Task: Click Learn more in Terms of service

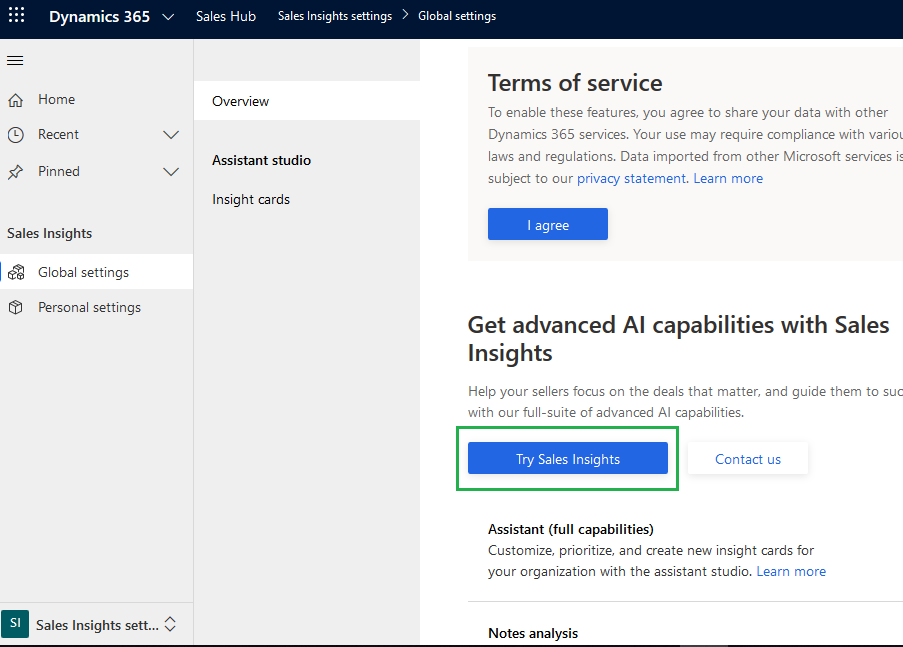Action: click(728, 179)
